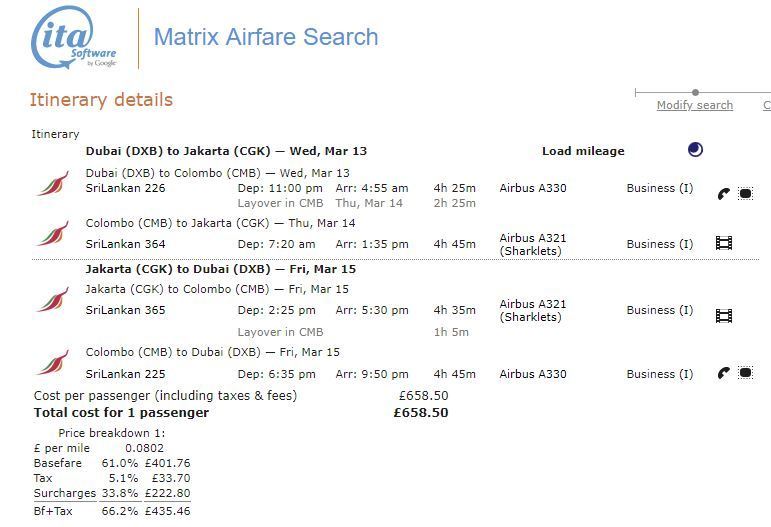
Task: Click SriLankan airline logo beside flight 365
Action: (52, 299)
